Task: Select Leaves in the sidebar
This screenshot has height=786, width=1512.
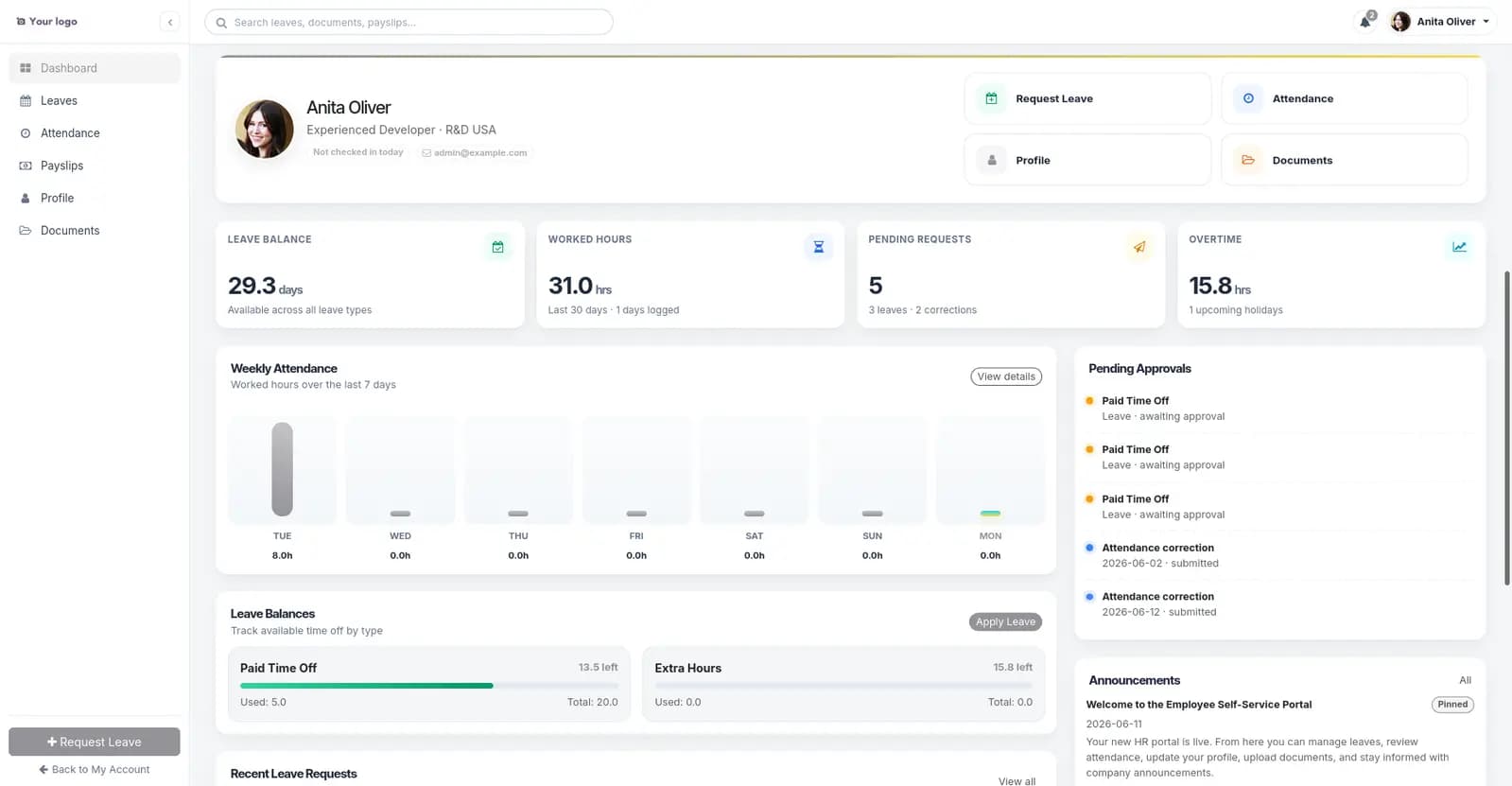Action: tap(95, 100)
